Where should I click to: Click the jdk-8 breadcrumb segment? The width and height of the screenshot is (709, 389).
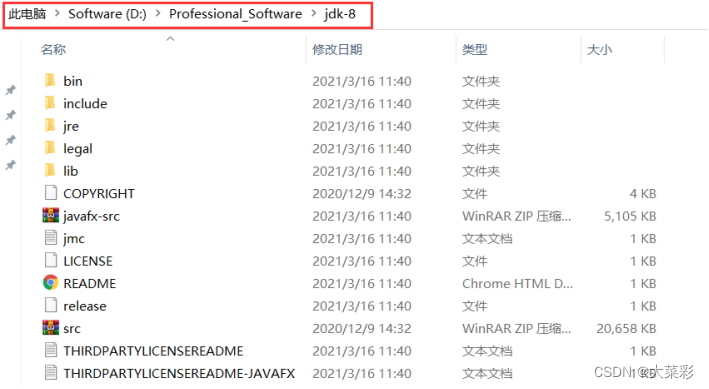pos(340,14)
